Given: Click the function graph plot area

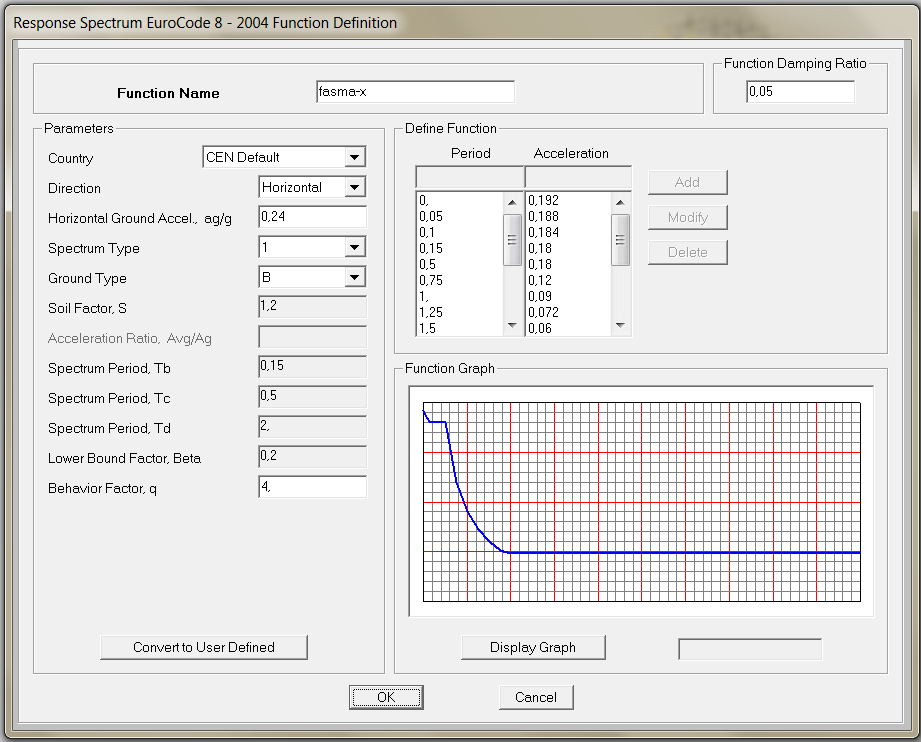Looking at the screenshot, I should point(641,502).
